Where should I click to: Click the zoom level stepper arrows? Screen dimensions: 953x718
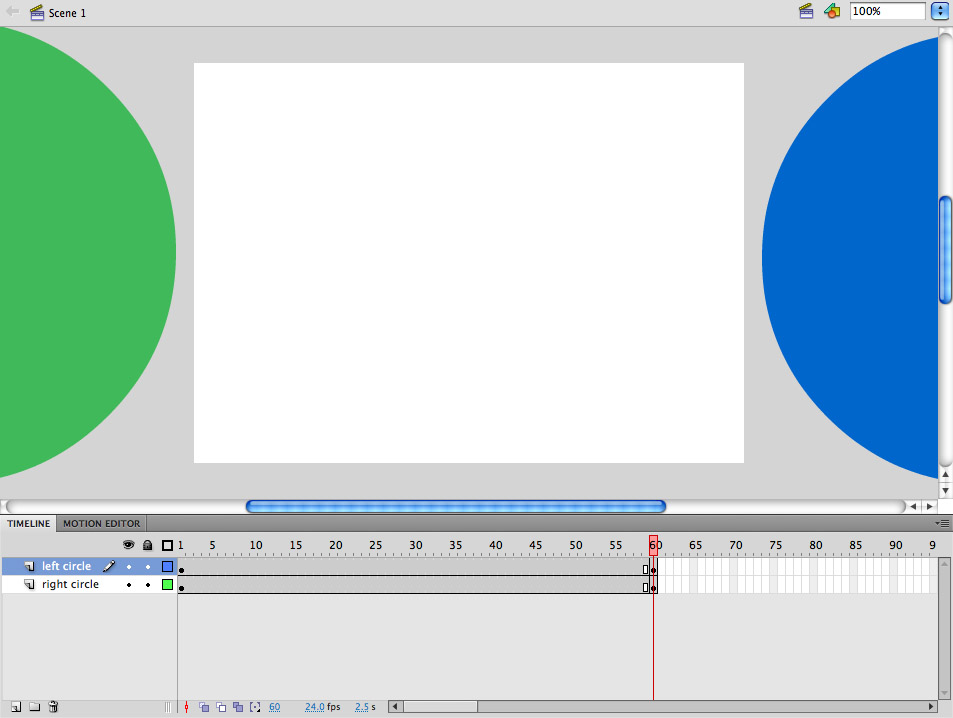[x=939, y=11]
